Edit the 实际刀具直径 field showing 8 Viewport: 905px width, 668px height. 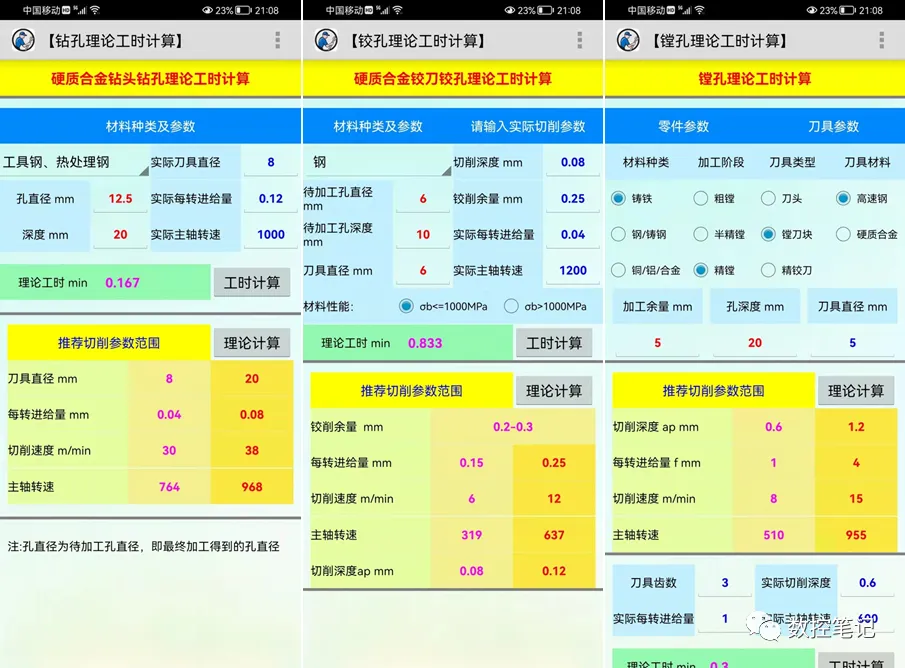(271, 162)
